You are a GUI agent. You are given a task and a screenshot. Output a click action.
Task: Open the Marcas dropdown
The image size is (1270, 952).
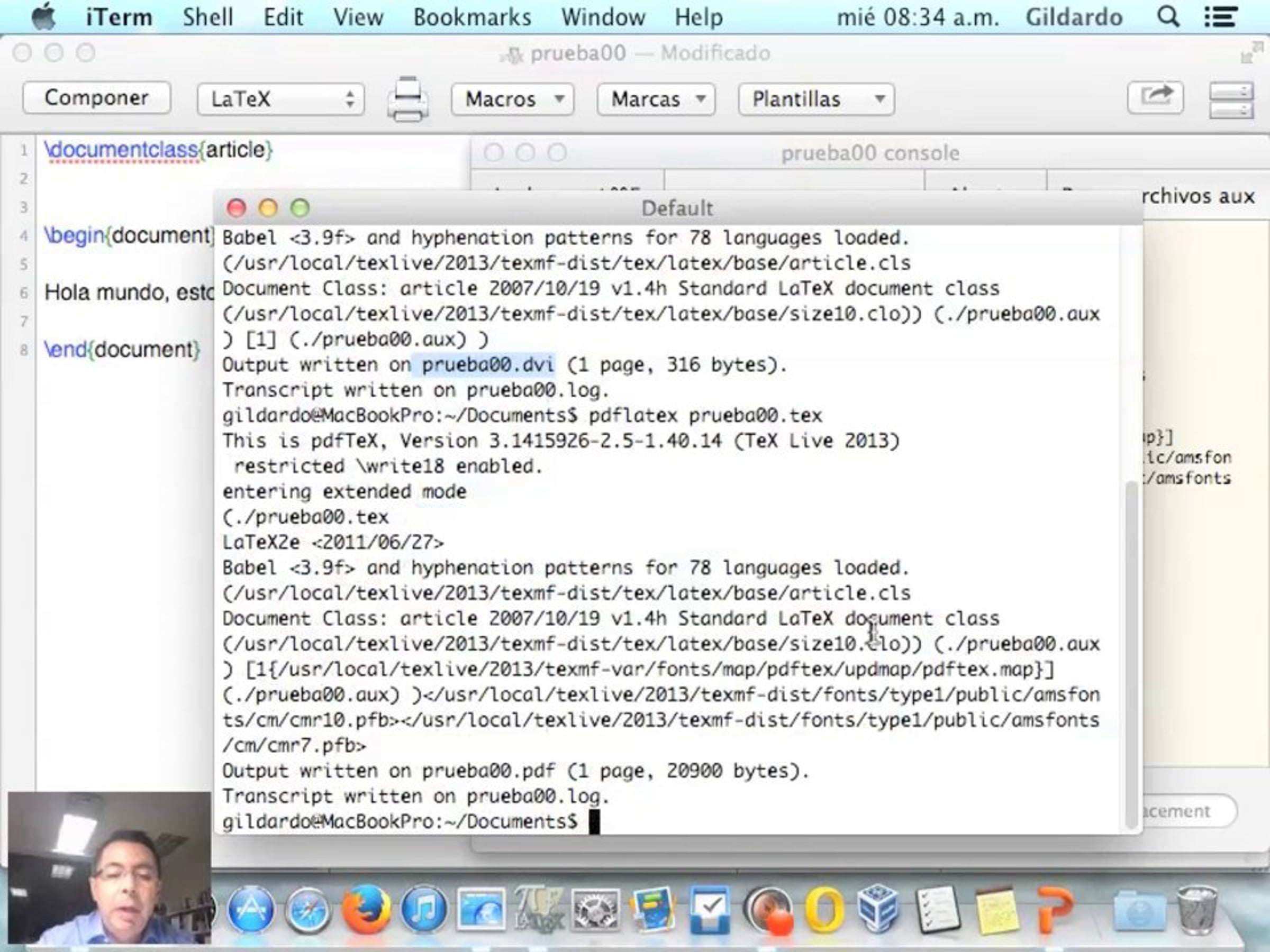(x=656, y=99)
